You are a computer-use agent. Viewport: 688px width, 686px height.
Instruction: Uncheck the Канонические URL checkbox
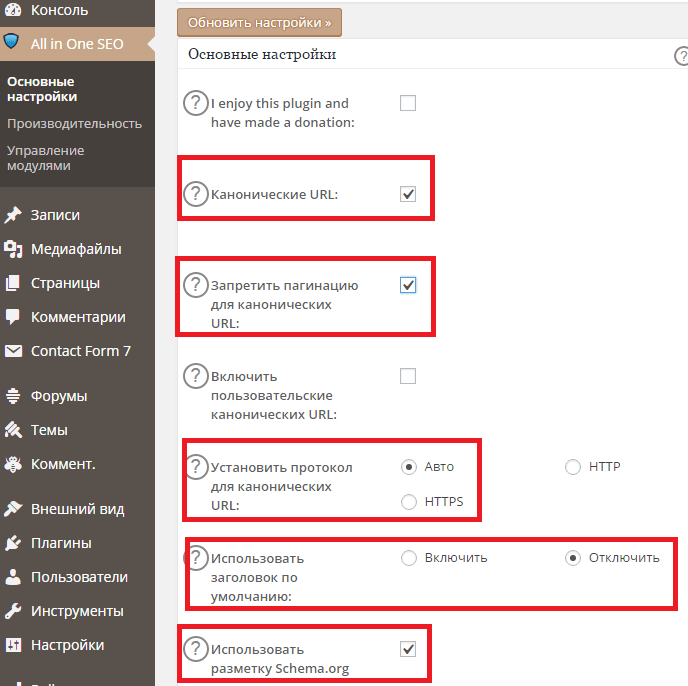408,194
